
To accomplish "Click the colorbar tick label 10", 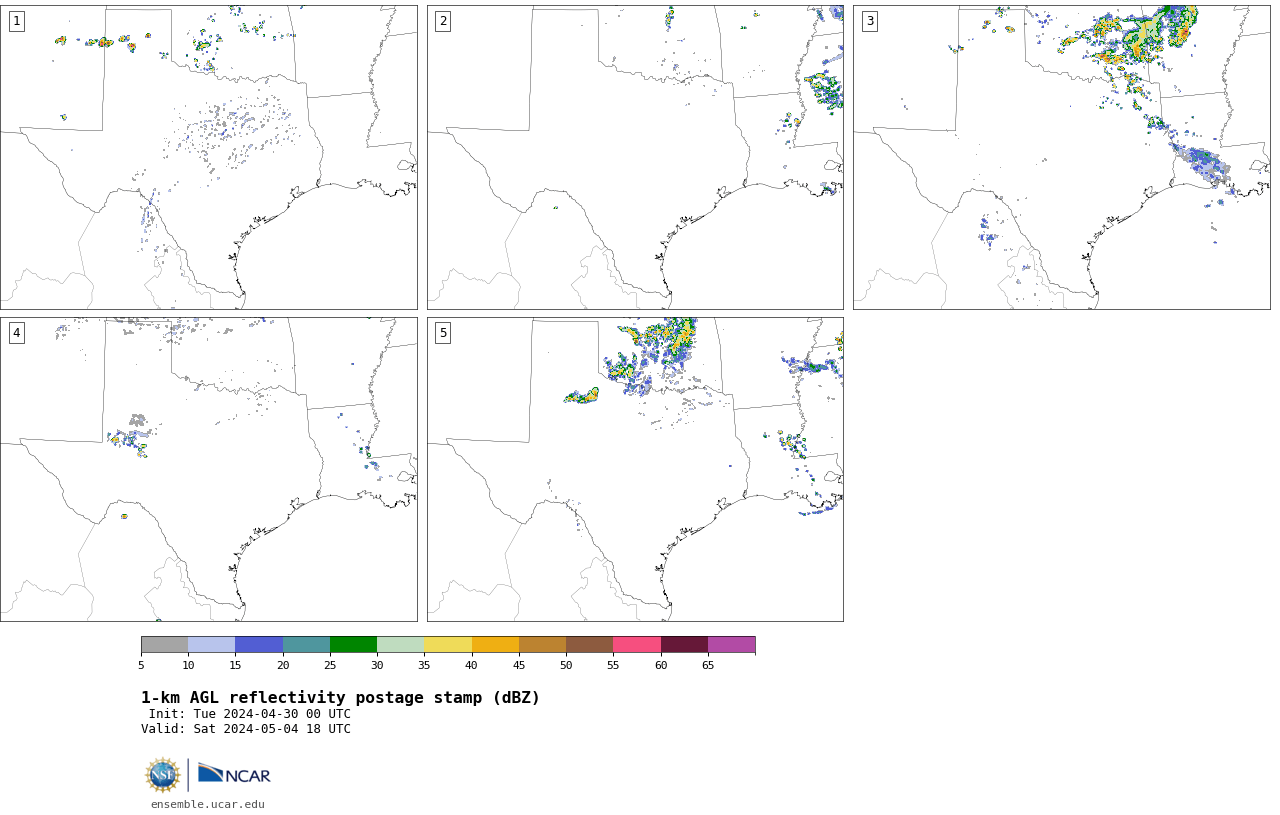I will click(x=188, y=665).
